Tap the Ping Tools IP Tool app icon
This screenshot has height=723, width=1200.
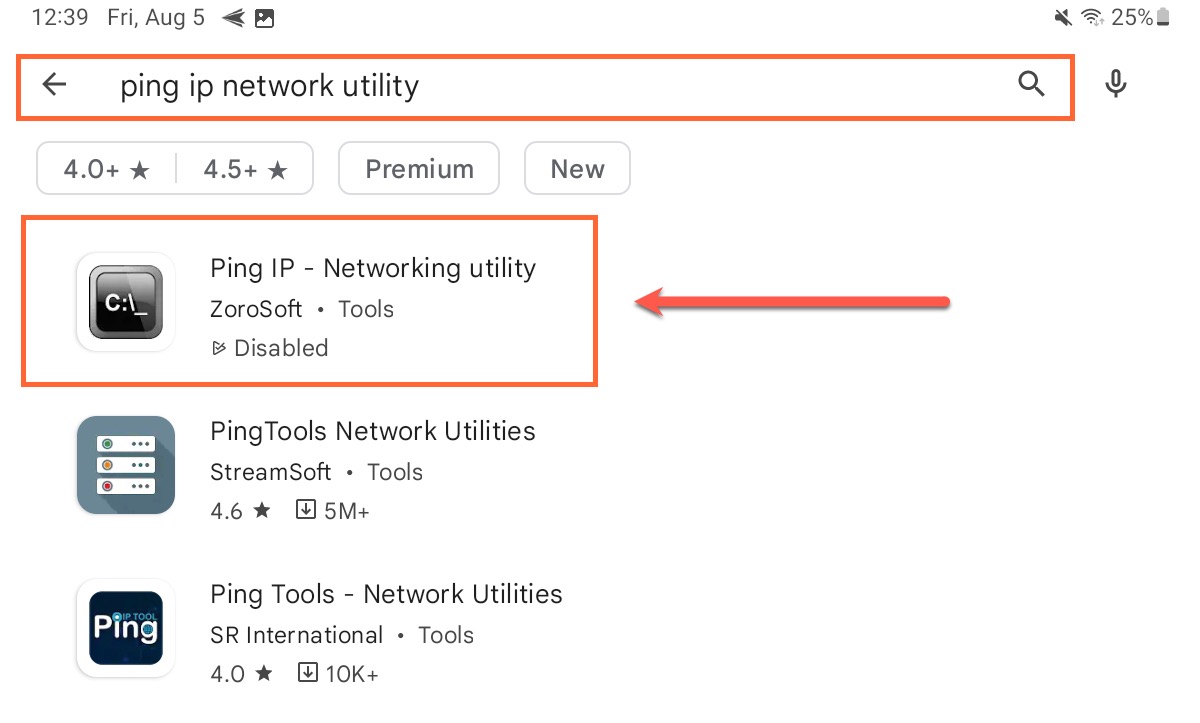coord(126,628)
